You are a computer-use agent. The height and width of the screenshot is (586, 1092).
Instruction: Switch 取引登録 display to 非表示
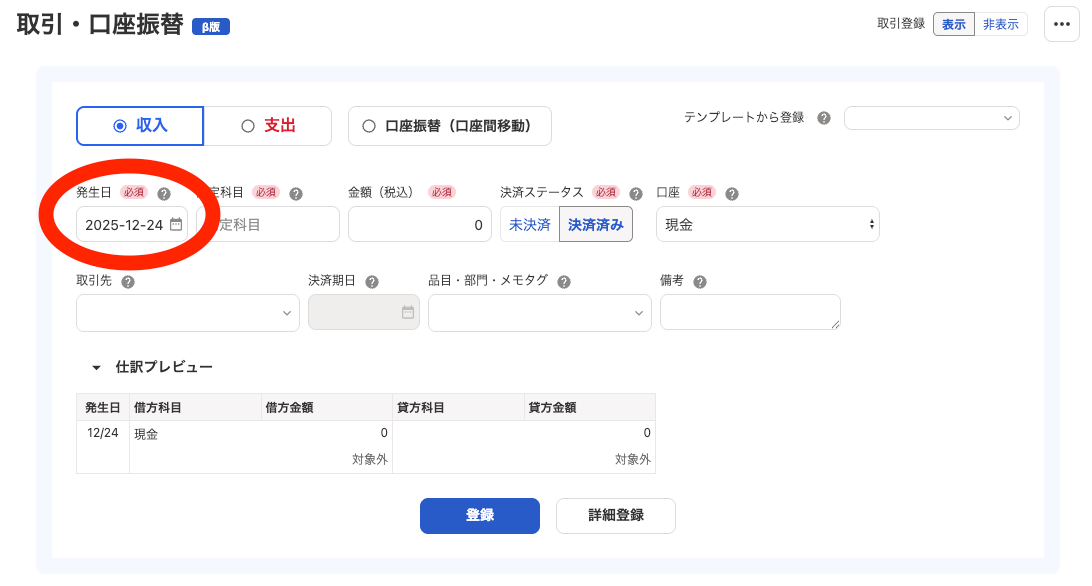click(x=1002, y=23)
